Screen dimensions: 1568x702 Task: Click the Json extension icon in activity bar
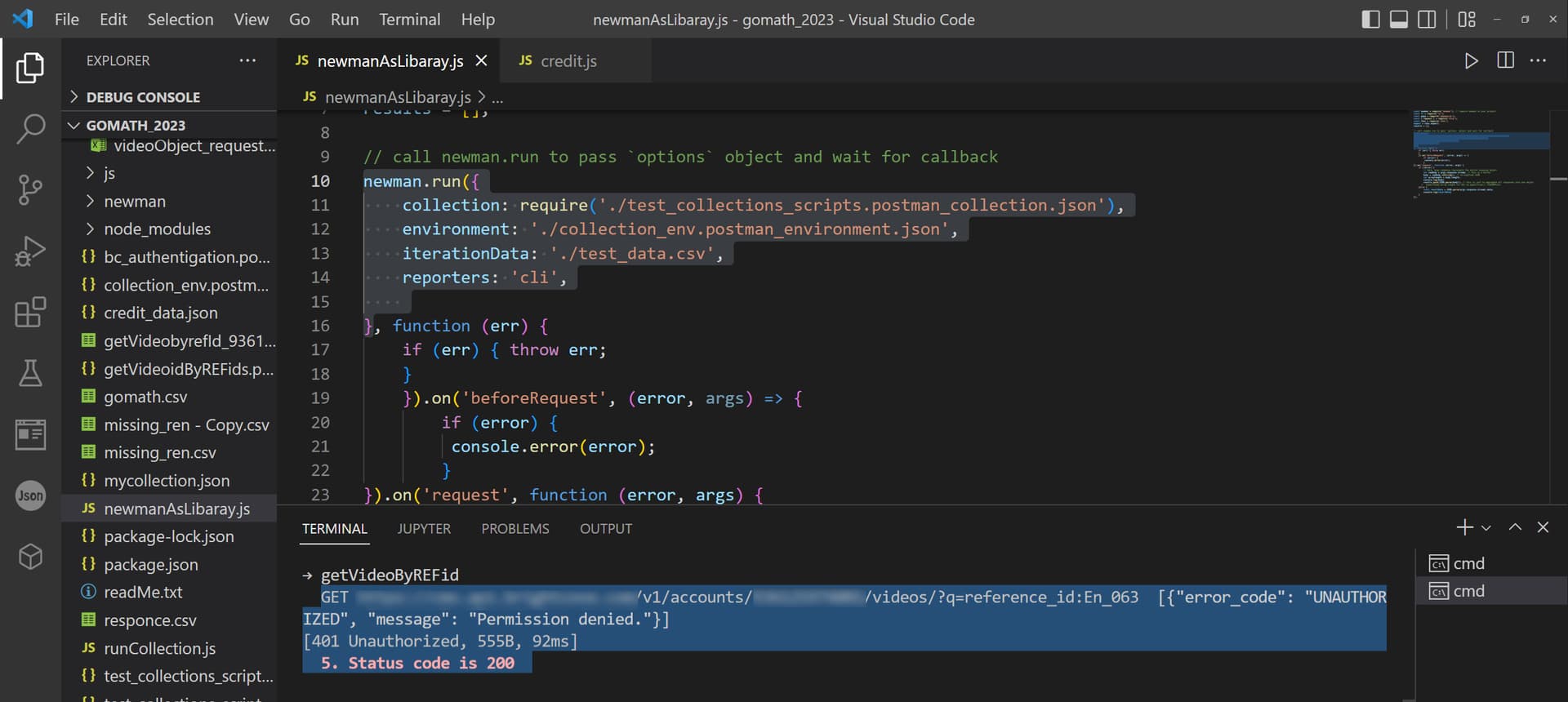[x=30, y=495]
